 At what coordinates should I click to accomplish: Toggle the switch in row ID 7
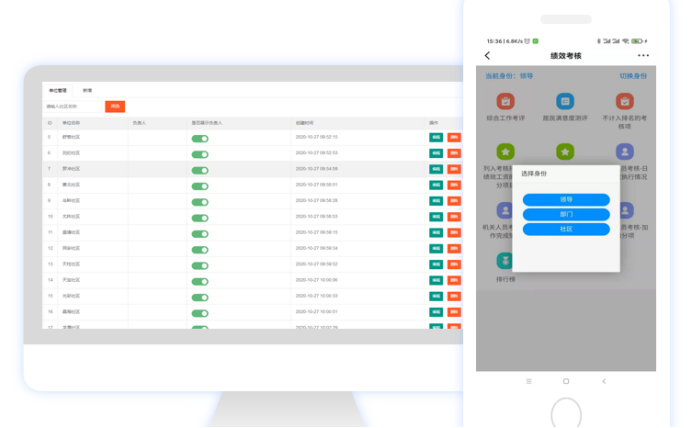pos(200,170)
